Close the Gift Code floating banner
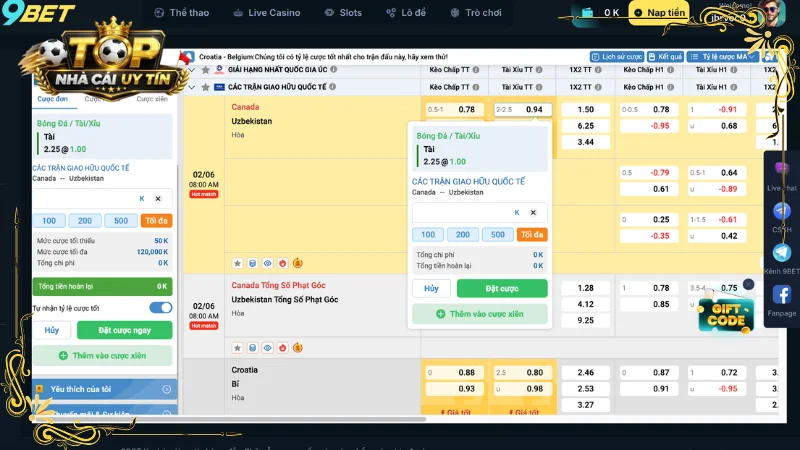The width and height of the screenshot is (800, 450). pos(748,285)
